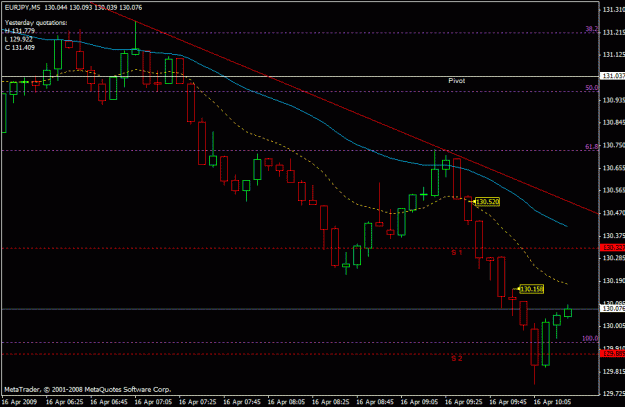Screen dimensions: 625x407
Task: Click the 130.470 price axis label
Action: point(613,213)
